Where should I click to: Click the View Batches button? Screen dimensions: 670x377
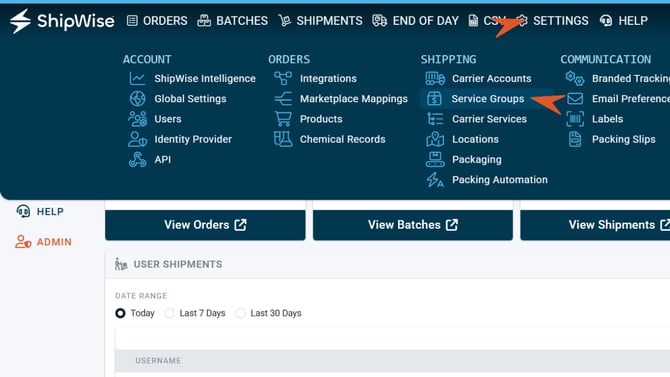click(413, 225)
